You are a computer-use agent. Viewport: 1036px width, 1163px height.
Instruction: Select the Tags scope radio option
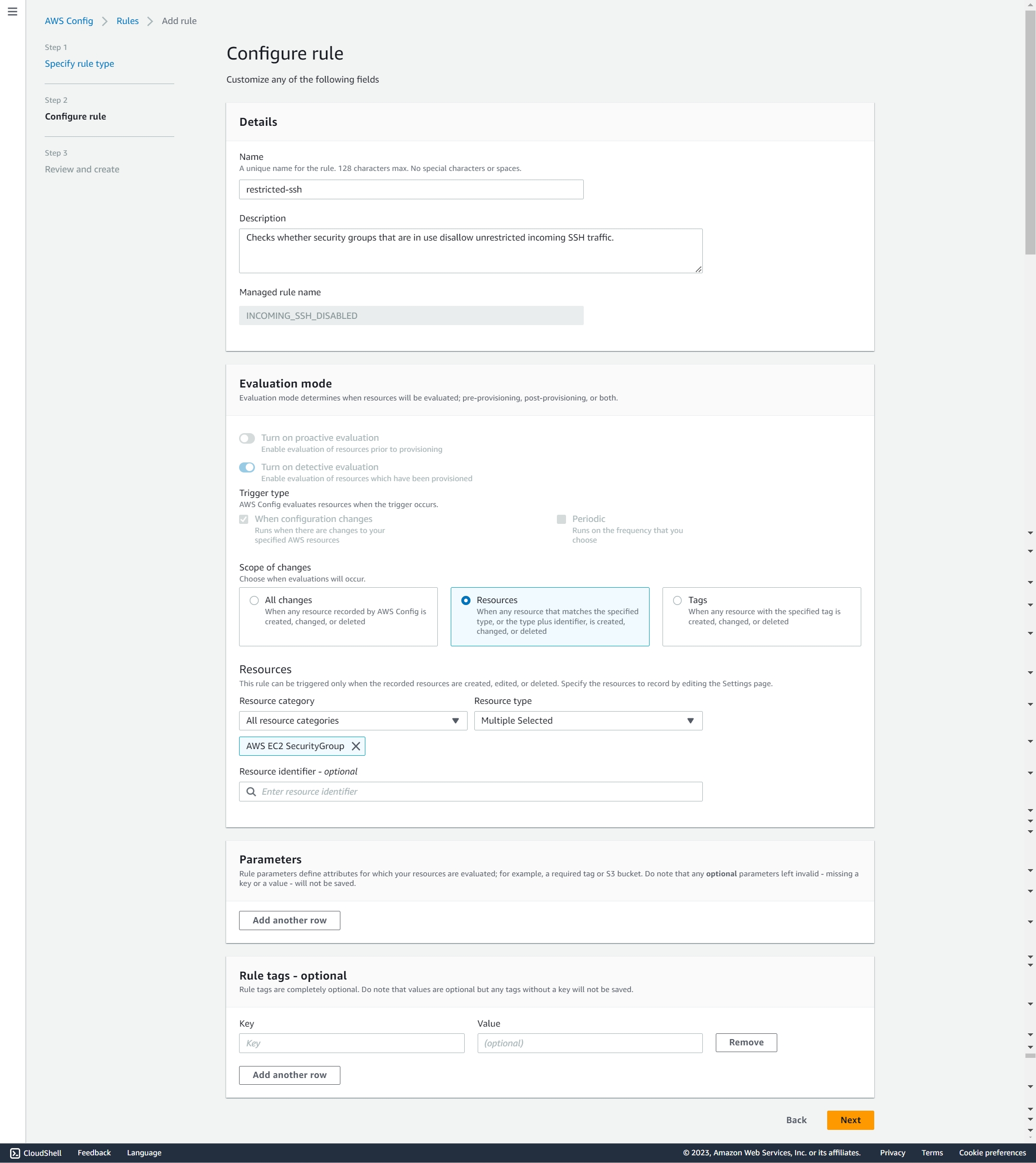point(677,600)
